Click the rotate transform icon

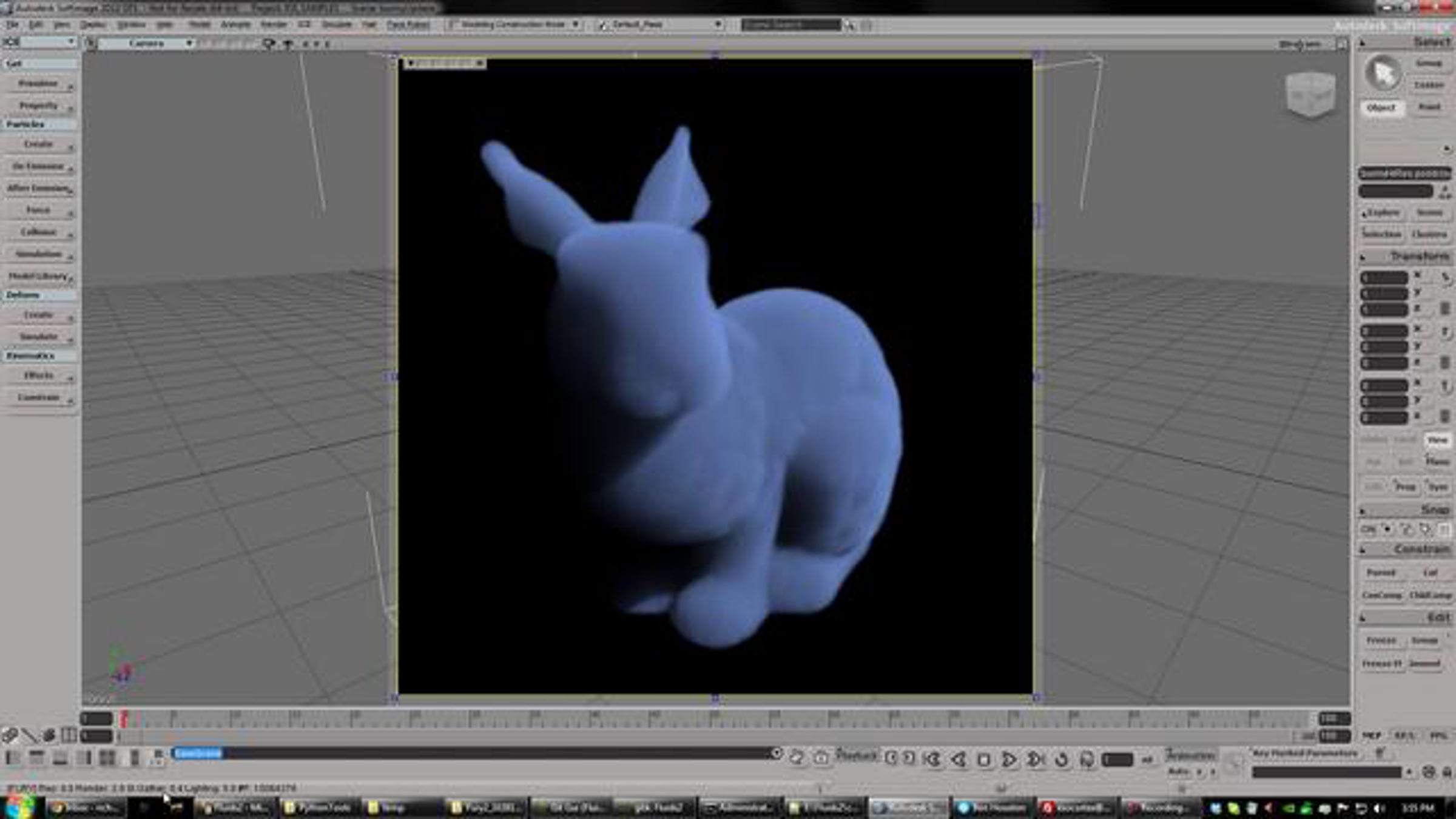(x=1445, y=332)
